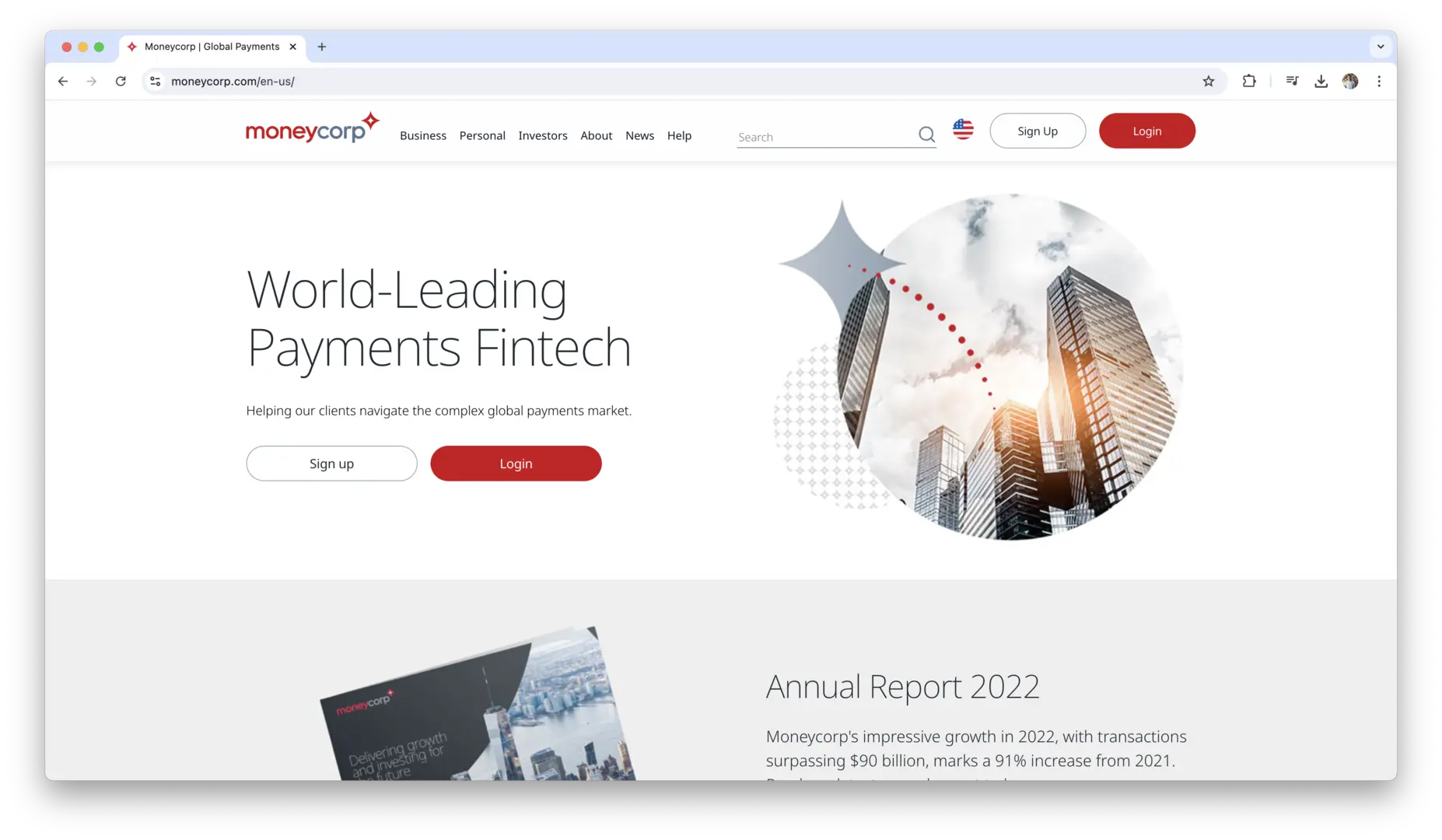Open the US flag region selector
Viewport: 1442px width, 840px height.
[963, 129]
